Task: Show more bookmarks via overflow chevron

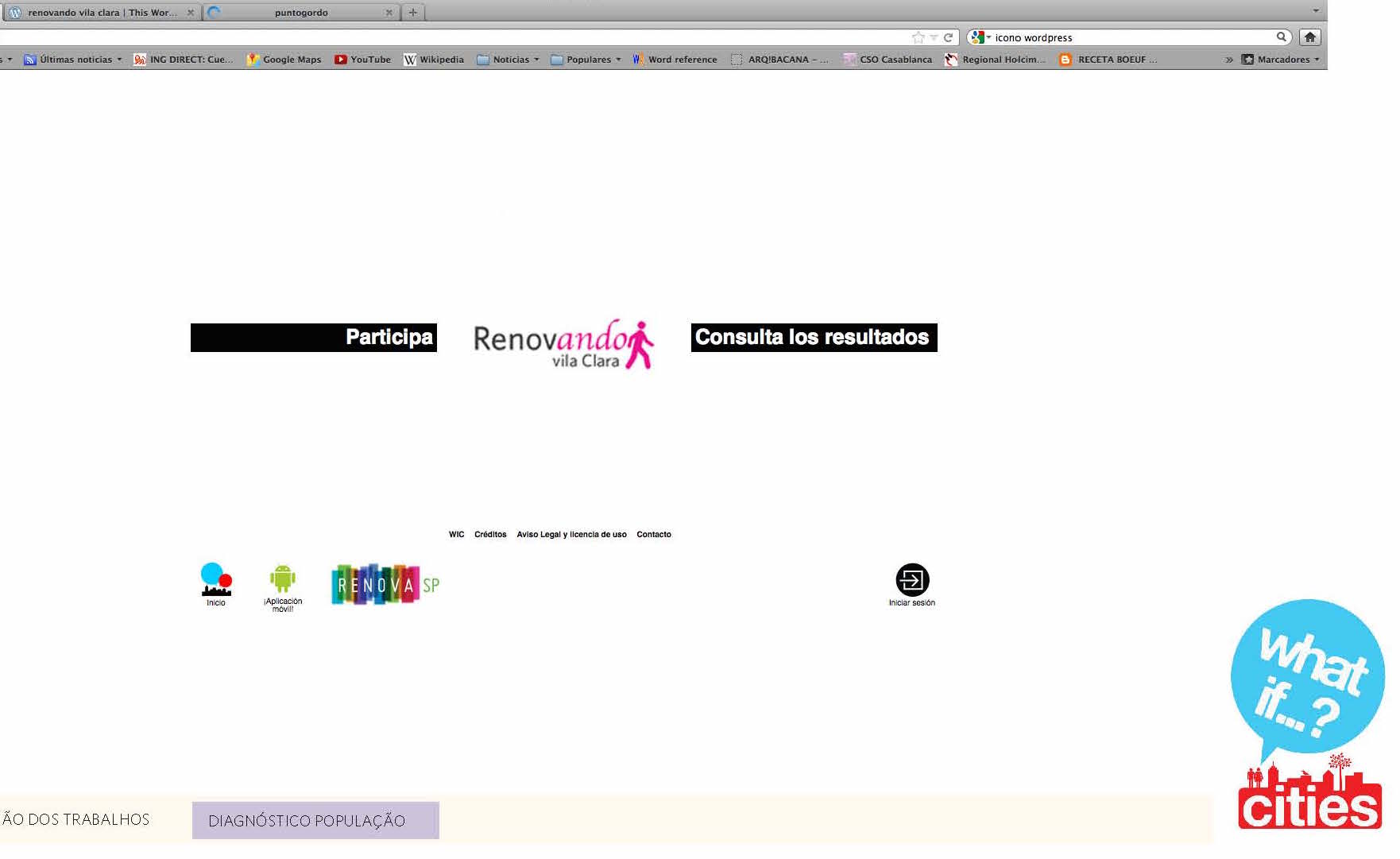Action: pyautogui.click(x=1228, y=60)
